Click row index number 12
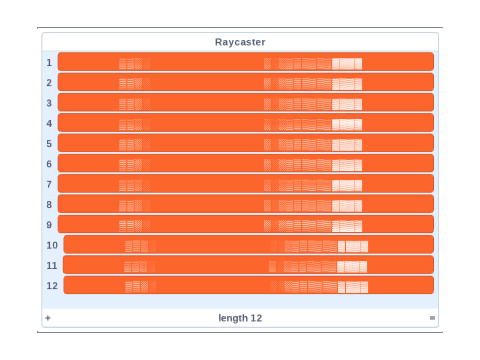 point(52,286)
